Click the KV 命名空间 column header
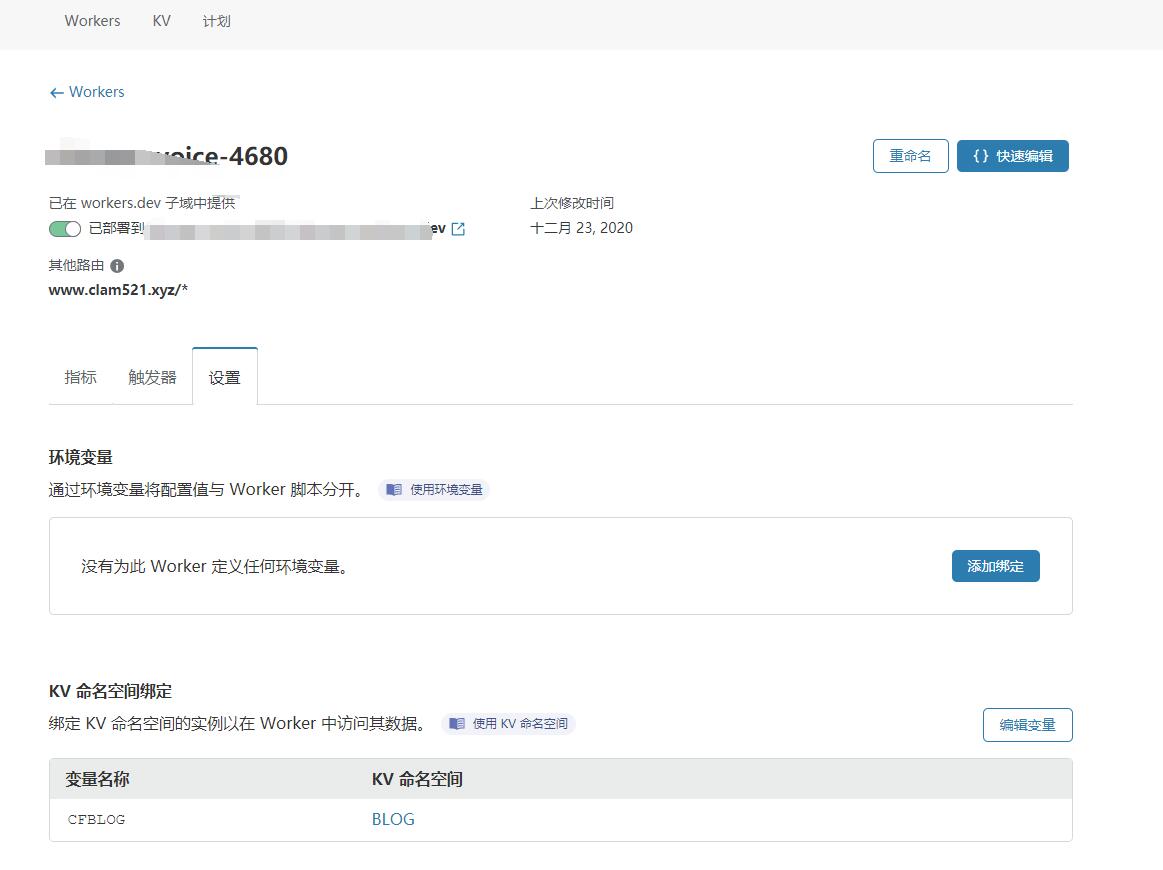Image resolution: width=1163 pixels, height=870 pixels. tap(417, 779)
